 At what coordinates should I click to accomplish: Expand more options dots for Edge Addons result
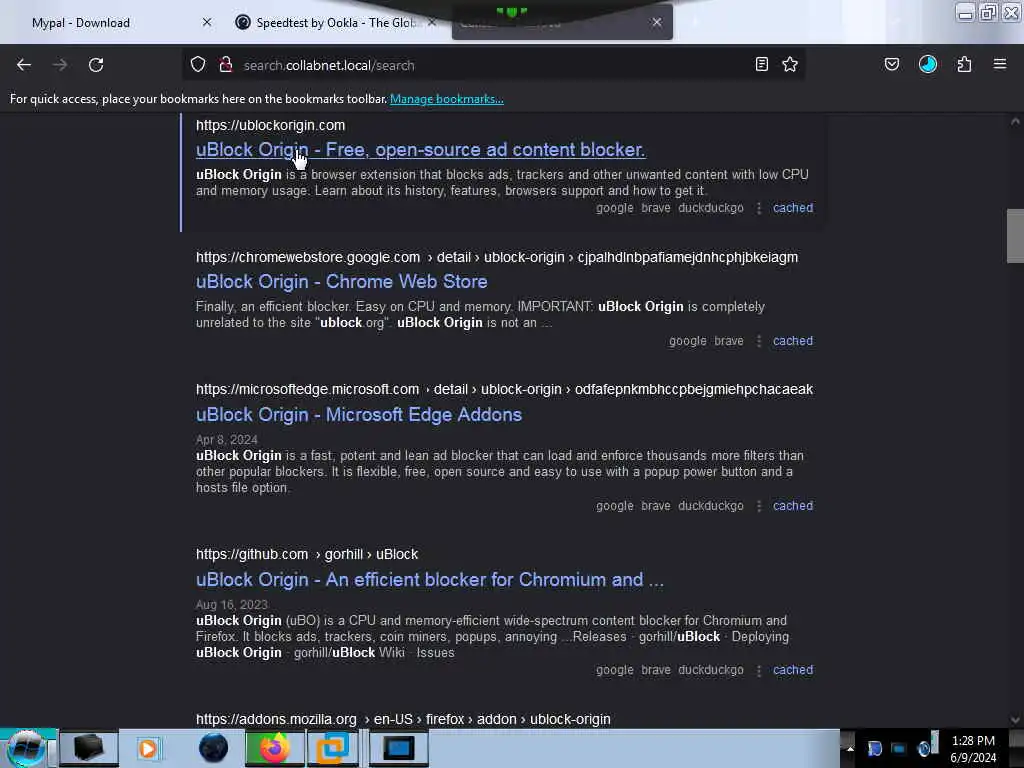coord(759,506)
